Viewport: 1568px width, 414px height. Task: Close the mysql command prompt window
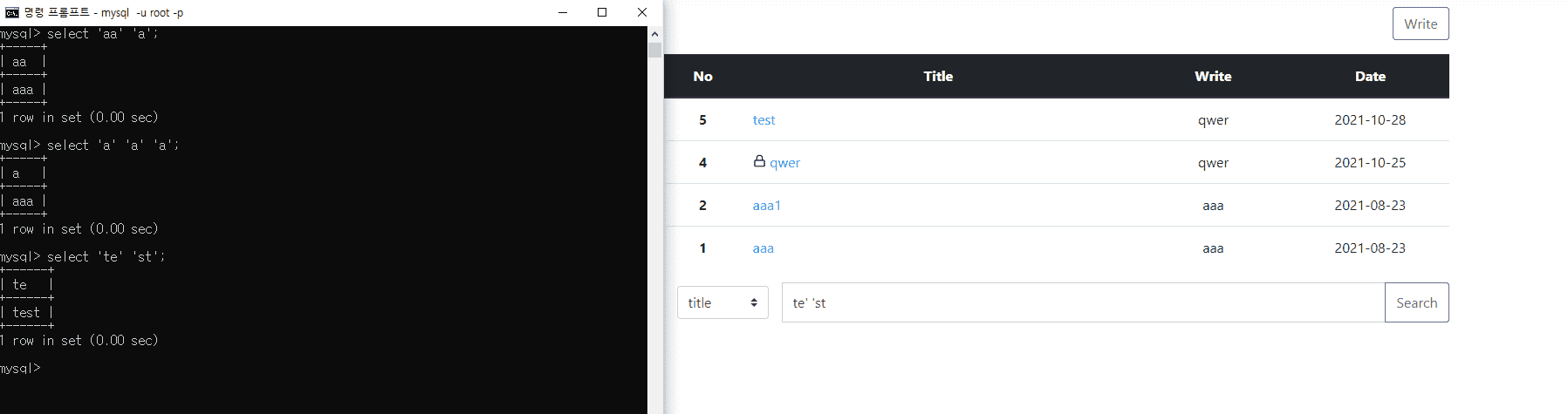pos(642,12)
